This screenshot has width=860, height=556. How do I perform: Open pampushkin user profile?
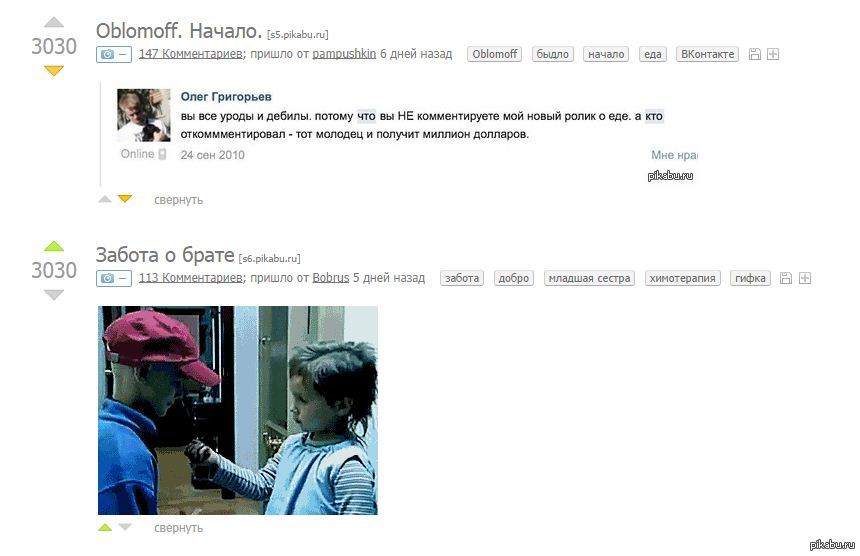click(344, 54)
